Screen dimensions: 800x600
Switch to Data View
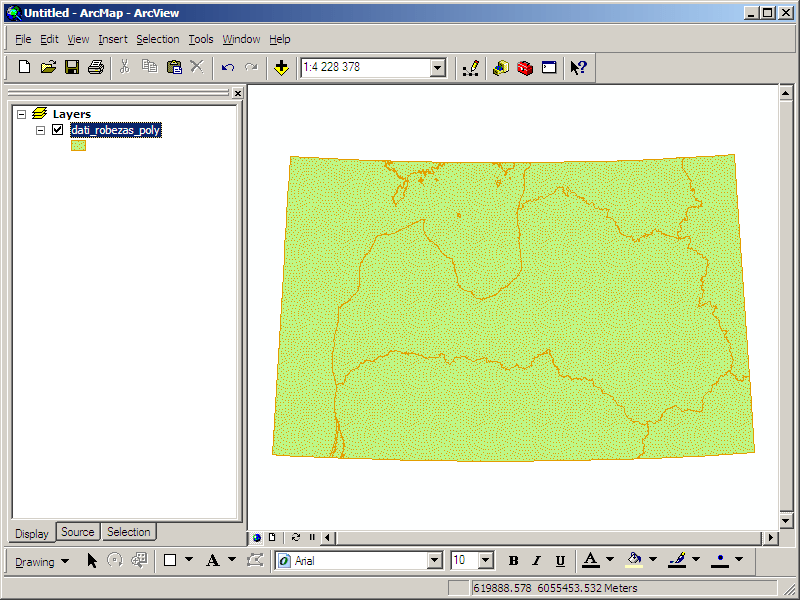coord(257,537)
